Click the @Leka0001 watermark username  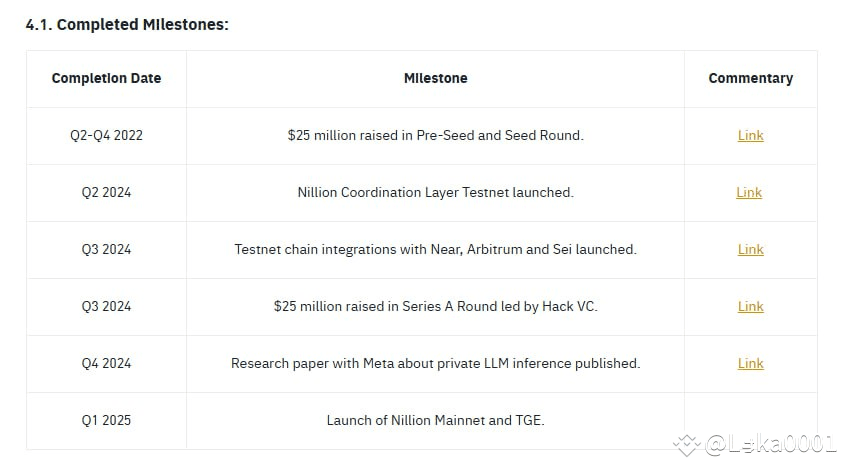click(770, 443)
